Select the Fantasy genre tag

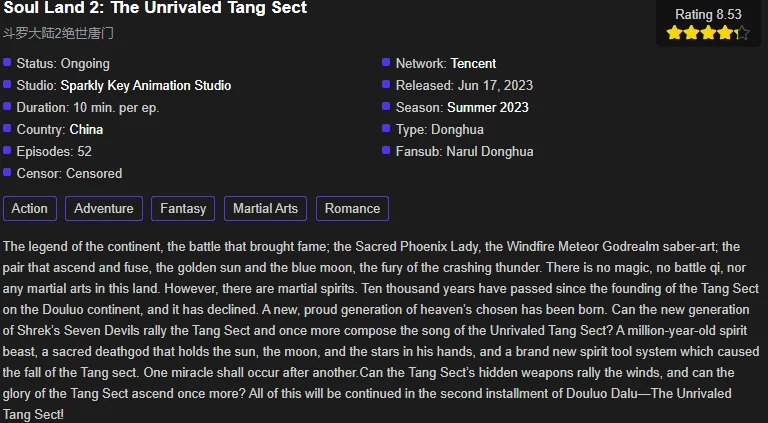coord(183,209)
